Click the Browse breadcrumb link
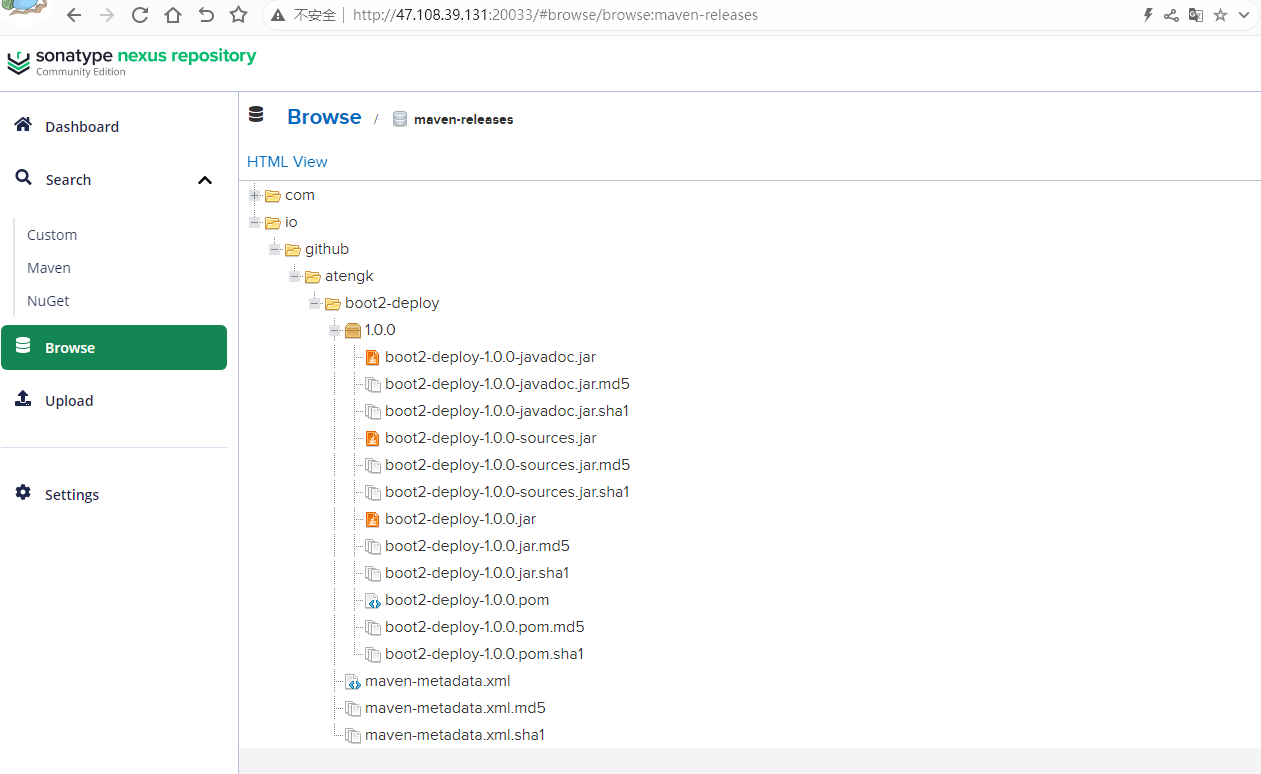This screenshot has width=1261, height=774. pyautogui.click(x=324, y=117)
